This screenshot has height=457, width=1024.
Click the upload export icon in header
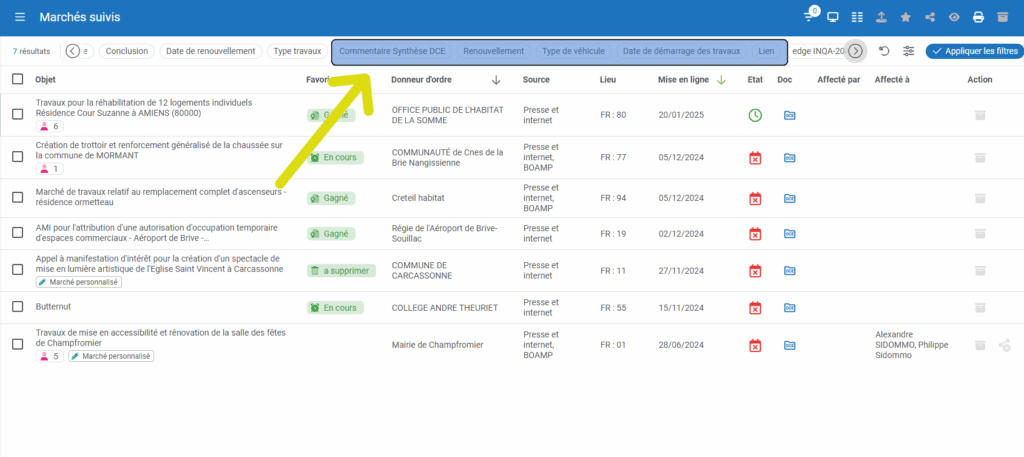tap(880, 17)
